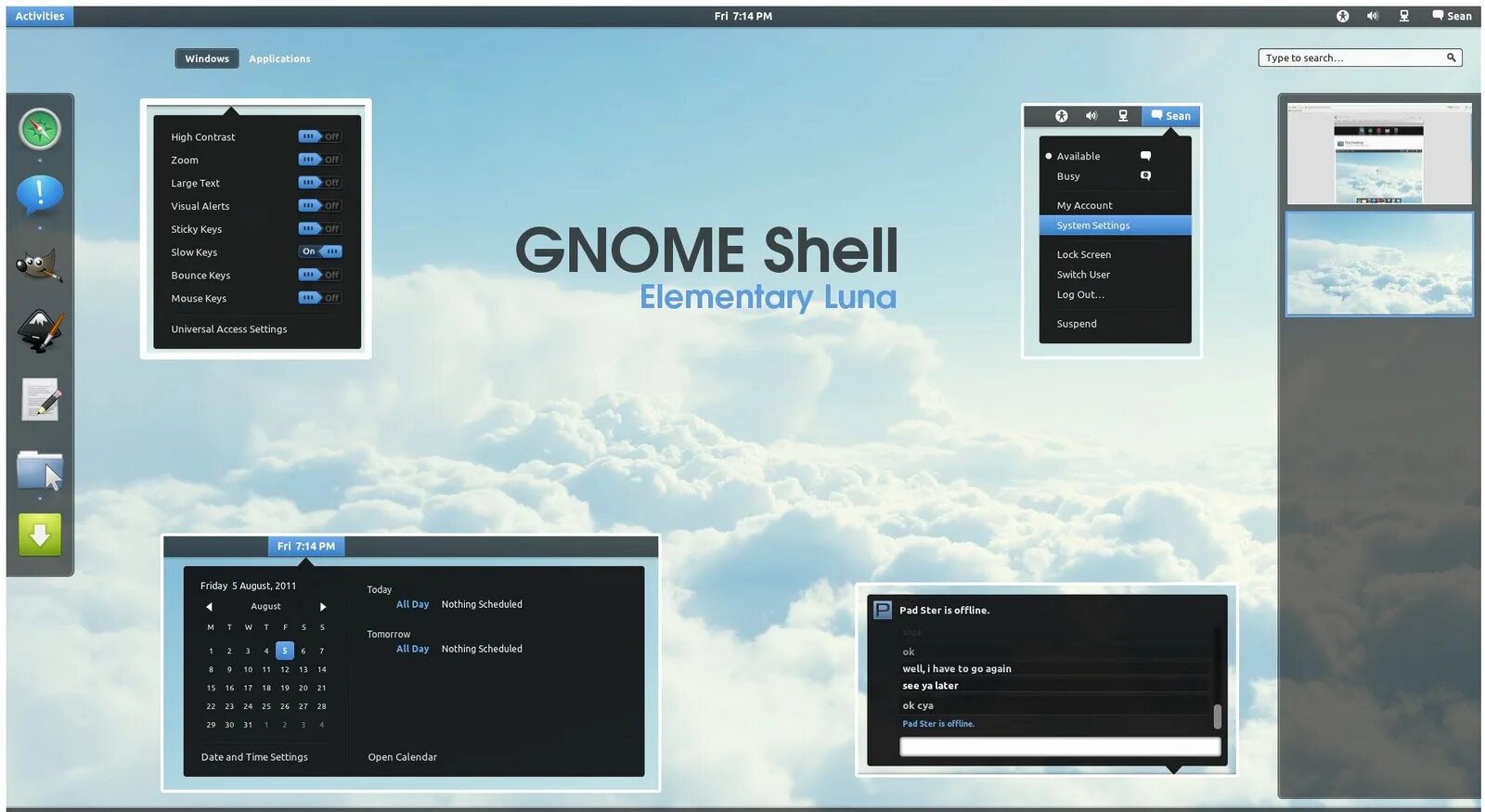
Task: Open the Fri 7:14 PM clock menu
Action: 742,16
